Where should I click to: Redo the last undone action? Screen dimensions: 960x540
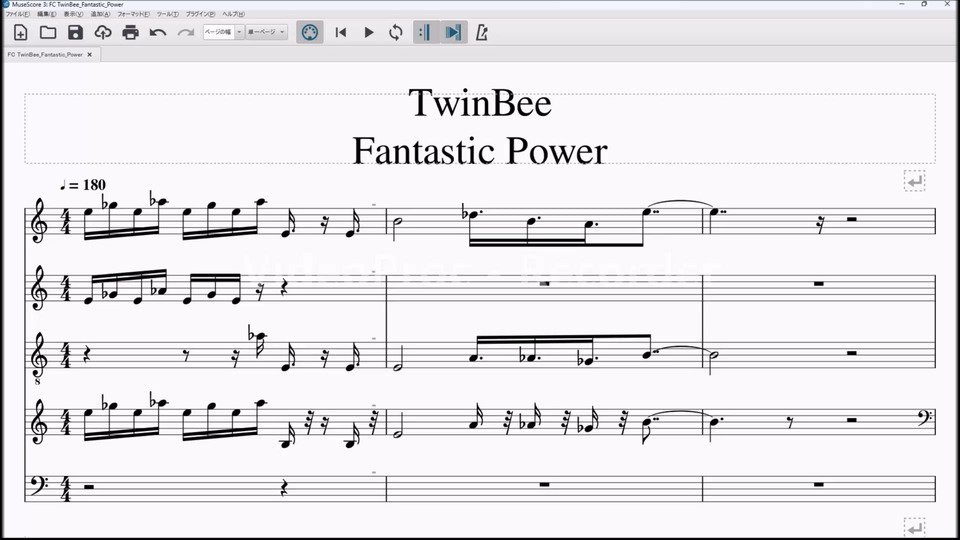click(x=186, y=32)
